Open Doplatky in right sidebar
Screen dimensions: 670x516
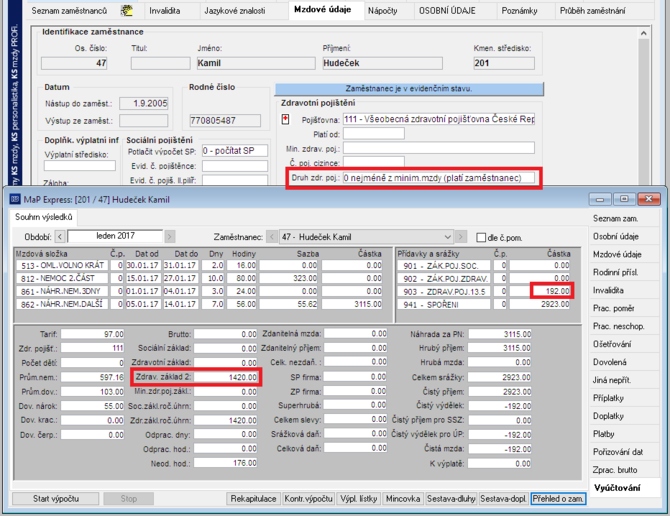pos(624,416)
